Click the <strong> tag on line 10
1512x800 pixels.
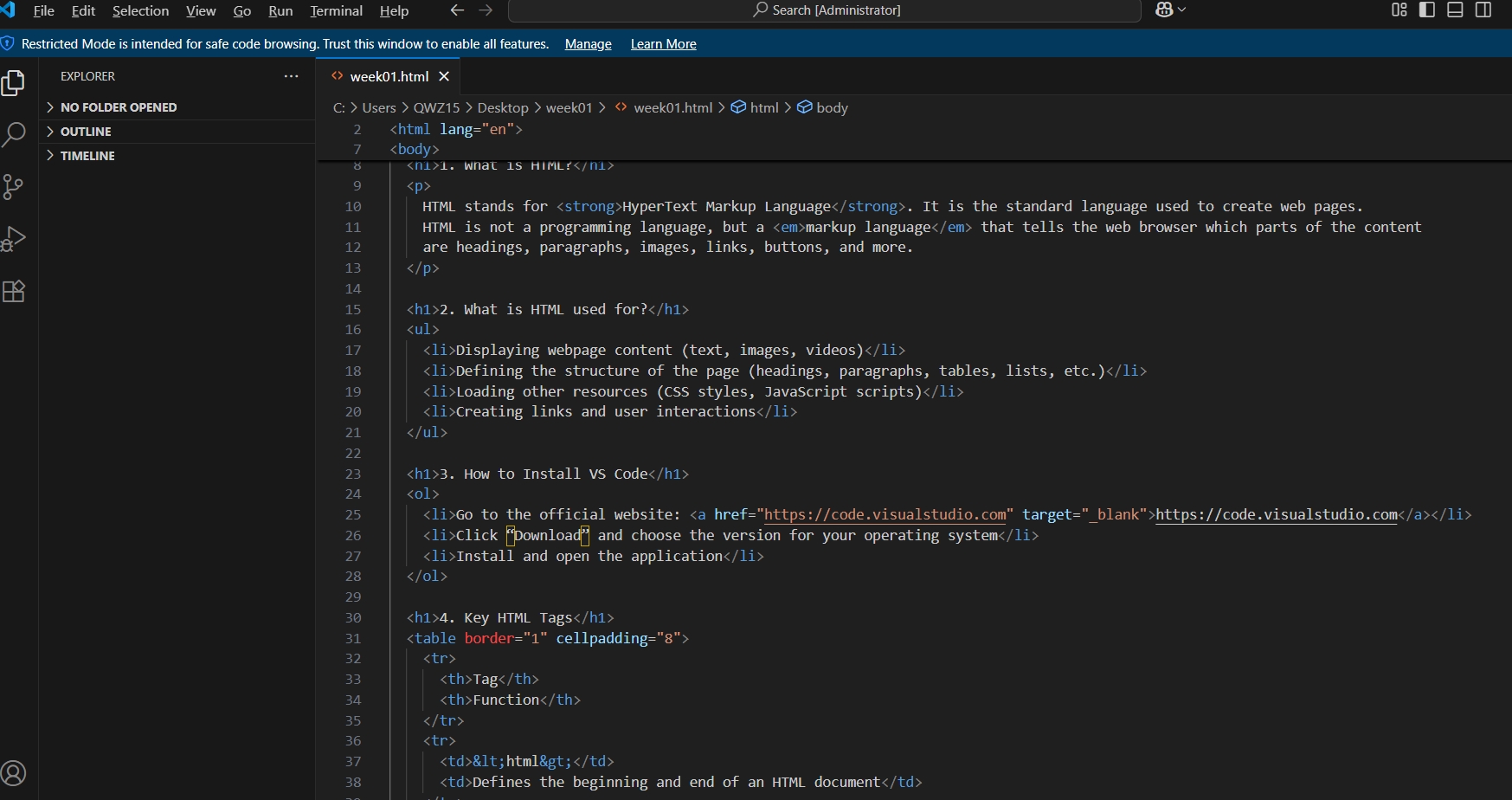(x=589, y=206)
